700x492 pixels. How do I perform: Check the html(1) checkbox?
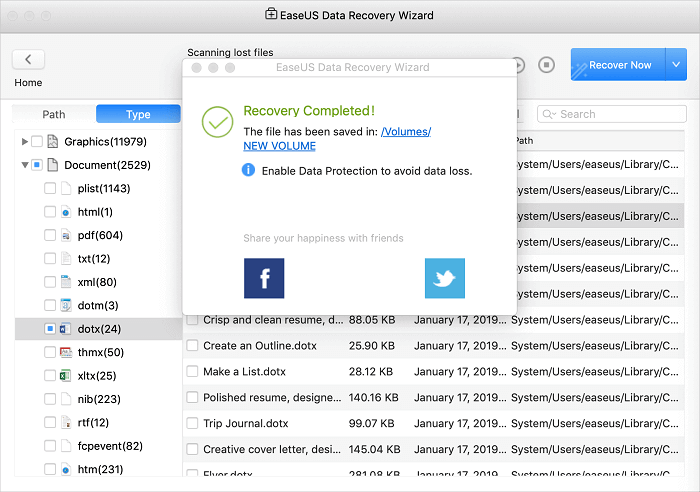pos(50,212)
